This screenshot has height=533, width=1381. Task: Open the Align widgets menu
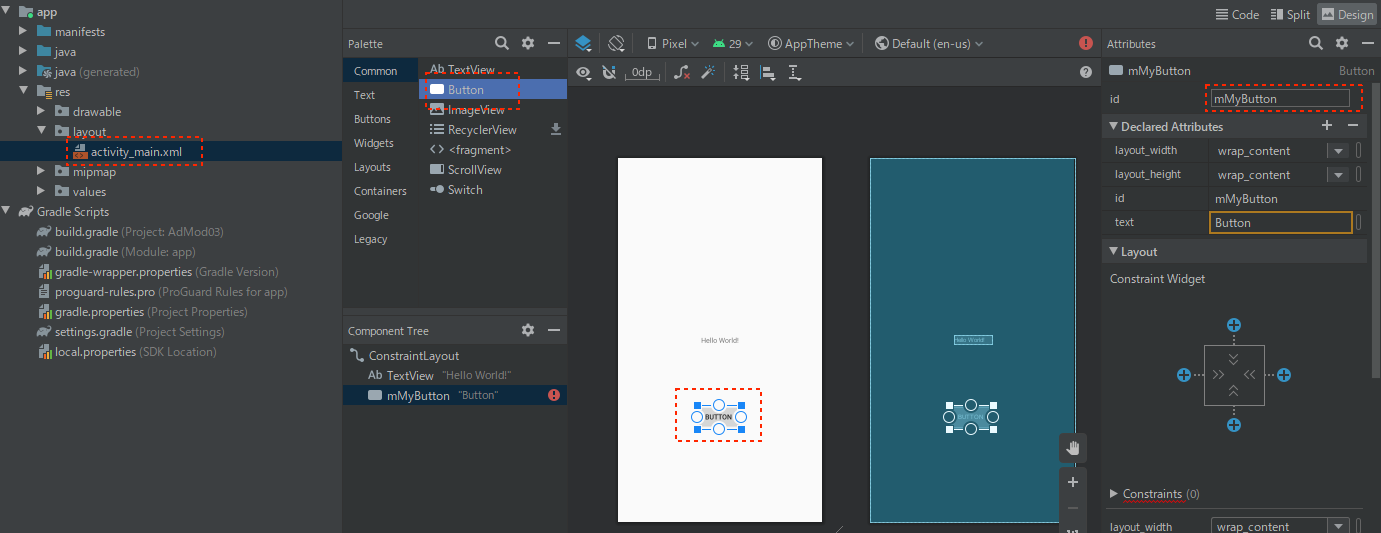[x=768, y=72]
